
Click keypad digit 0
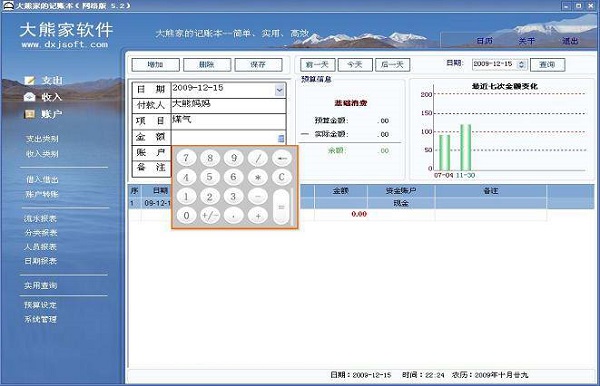point(186,216)
